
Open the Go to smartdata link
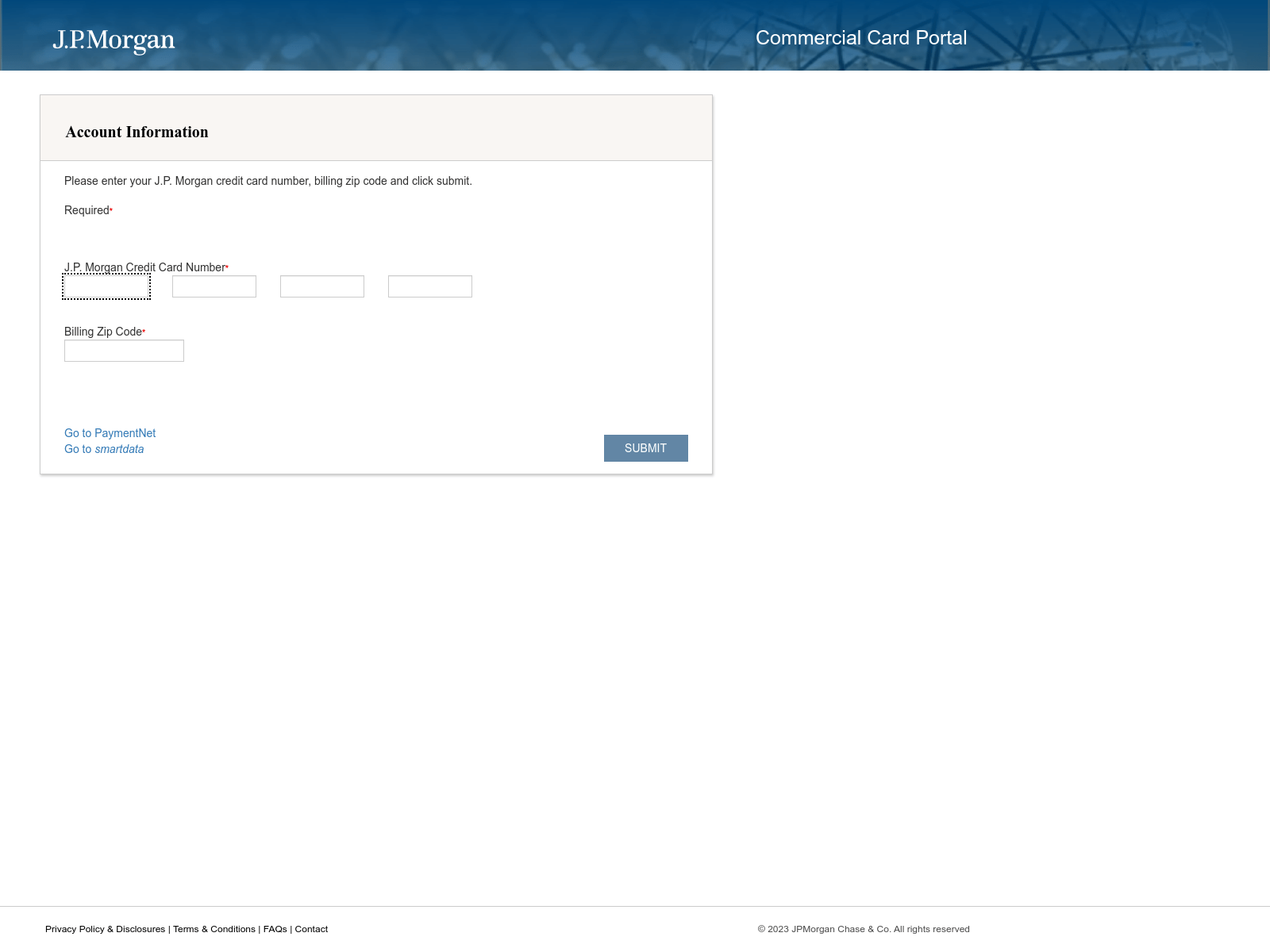pyautogui.click(x=104, y=449)
